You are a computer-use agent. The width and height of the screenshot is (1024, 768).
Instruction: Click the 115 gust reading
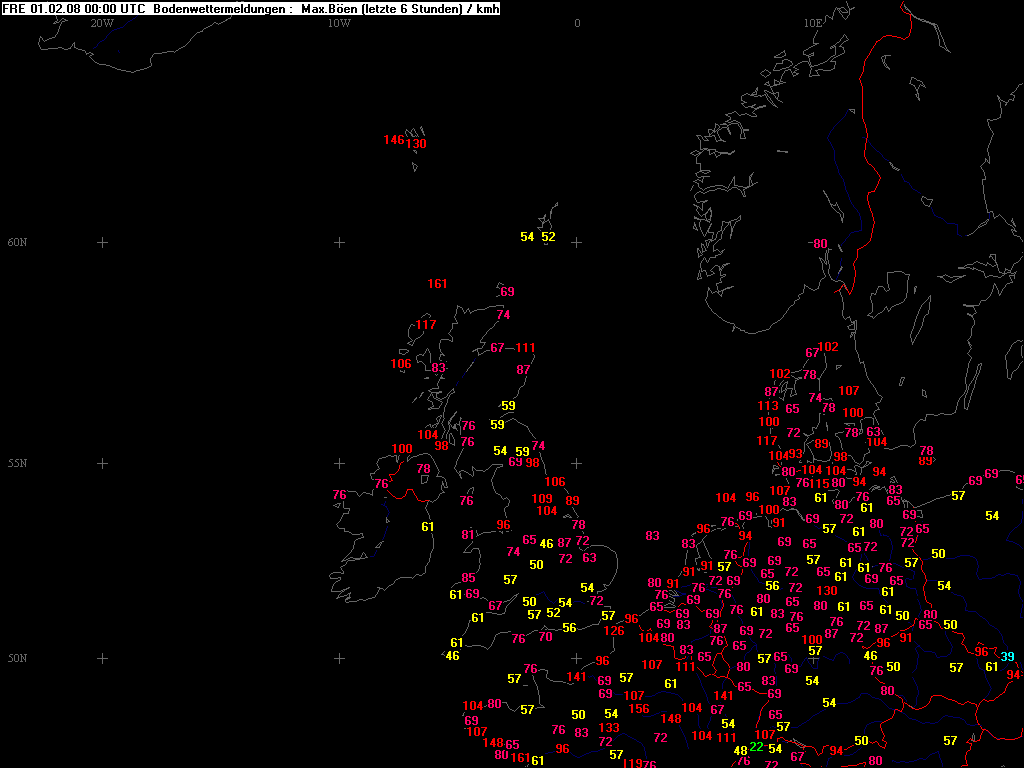point(820,484)
